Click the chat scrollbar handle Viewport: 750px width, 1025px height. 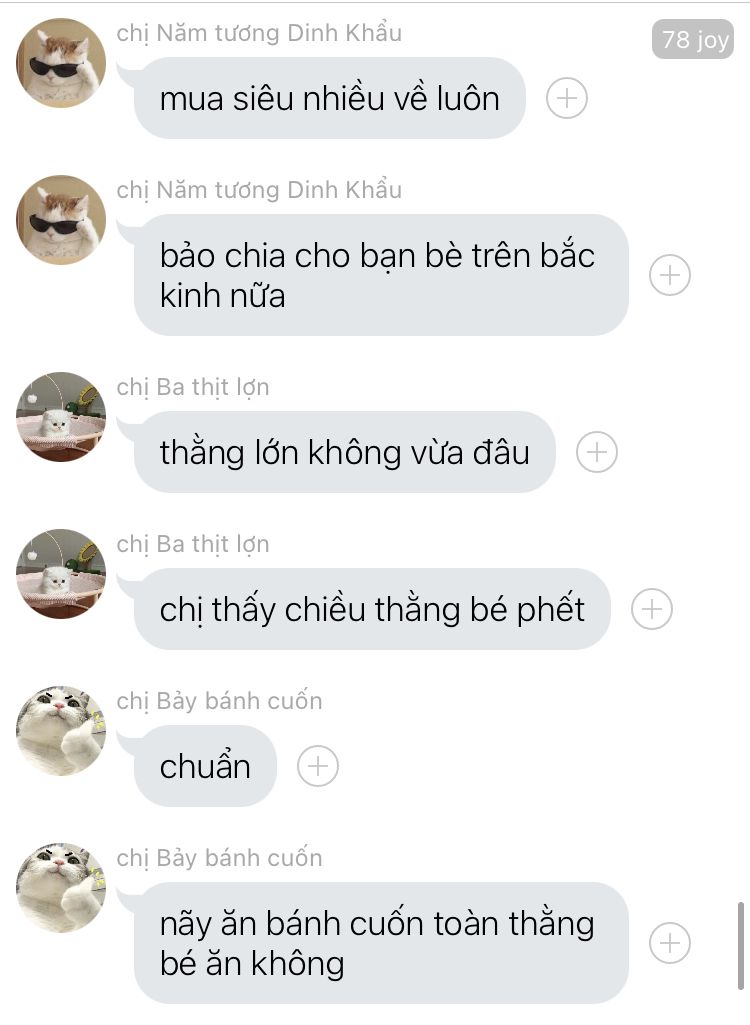740,946
